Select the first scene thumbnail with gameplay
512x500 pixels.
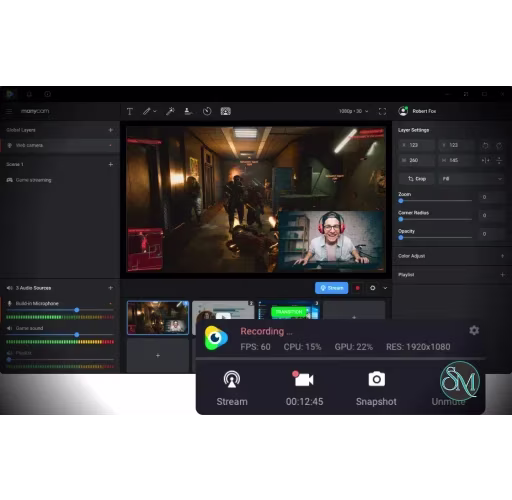158,318
